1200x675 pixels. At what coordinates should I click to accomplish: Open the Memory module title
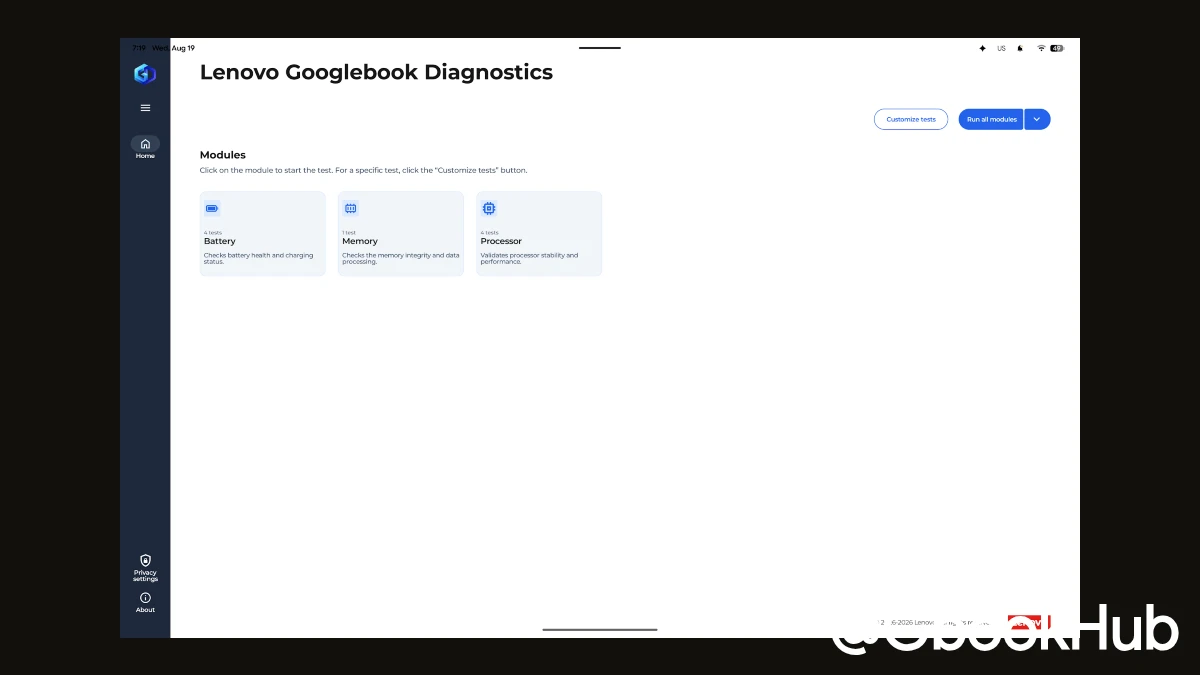(360, 241)
